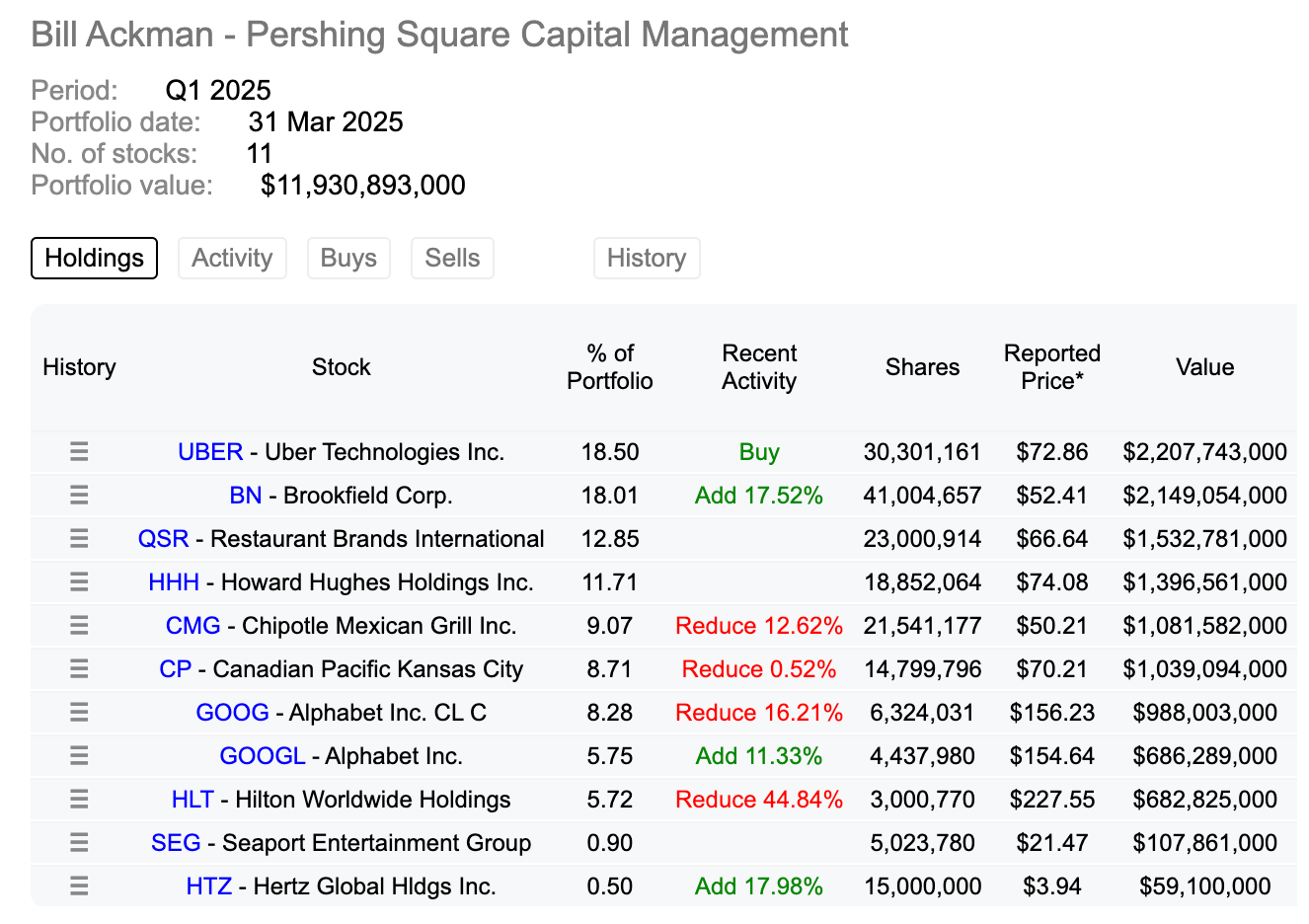The image size is (1309, 924).
Task: Click the $1,081,582,000 value cell
Action: click(1205, 626)
